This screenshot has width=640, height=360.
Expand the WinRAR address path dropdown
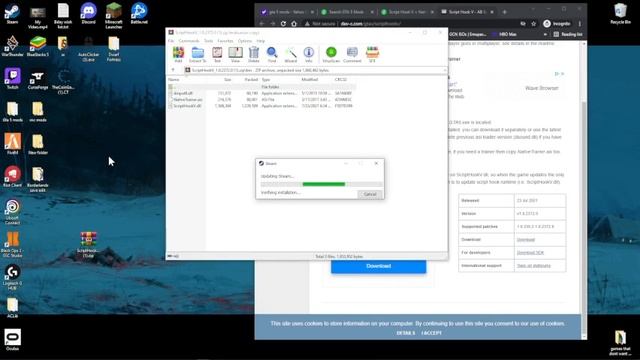[444, 70]
